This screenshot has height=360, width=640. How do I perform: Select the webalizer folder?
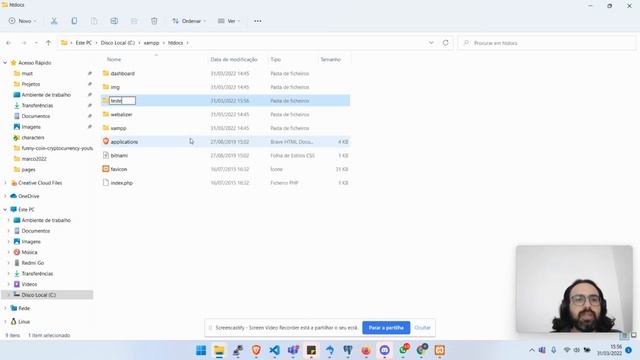pyautogui.click(x=121, y=114)
